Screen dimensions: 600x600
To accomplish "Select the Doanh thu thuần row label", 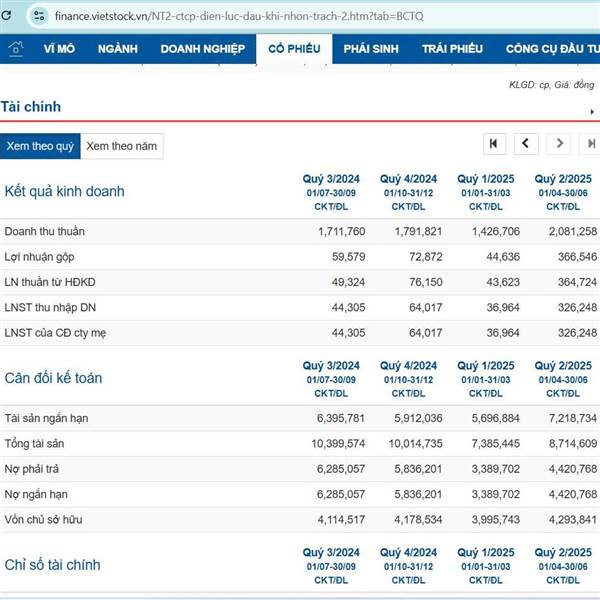I will click(x=44, y=231).
